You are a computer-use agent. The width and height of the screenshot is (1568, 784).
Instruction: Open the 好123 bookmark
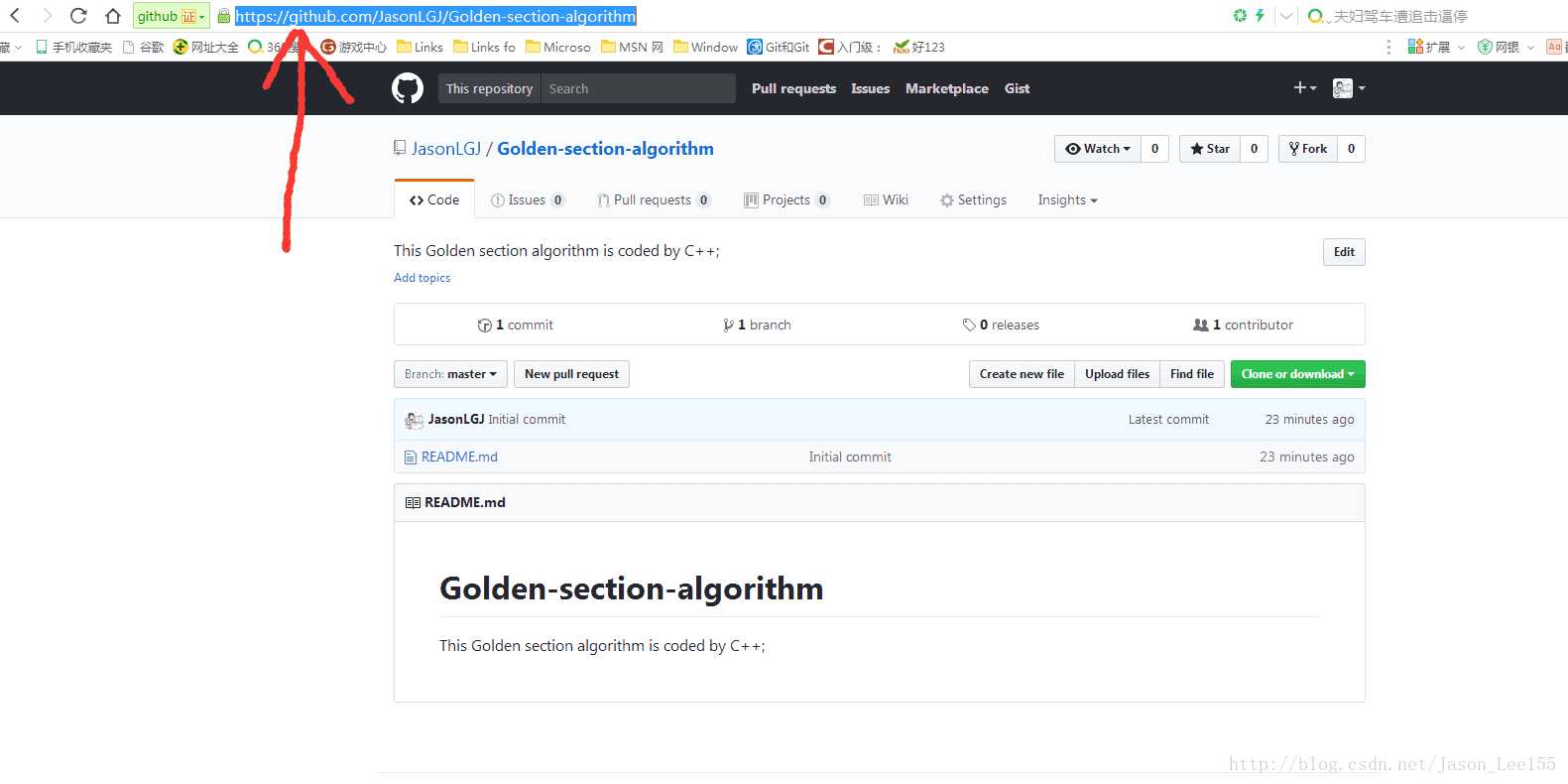coord(918,47)
